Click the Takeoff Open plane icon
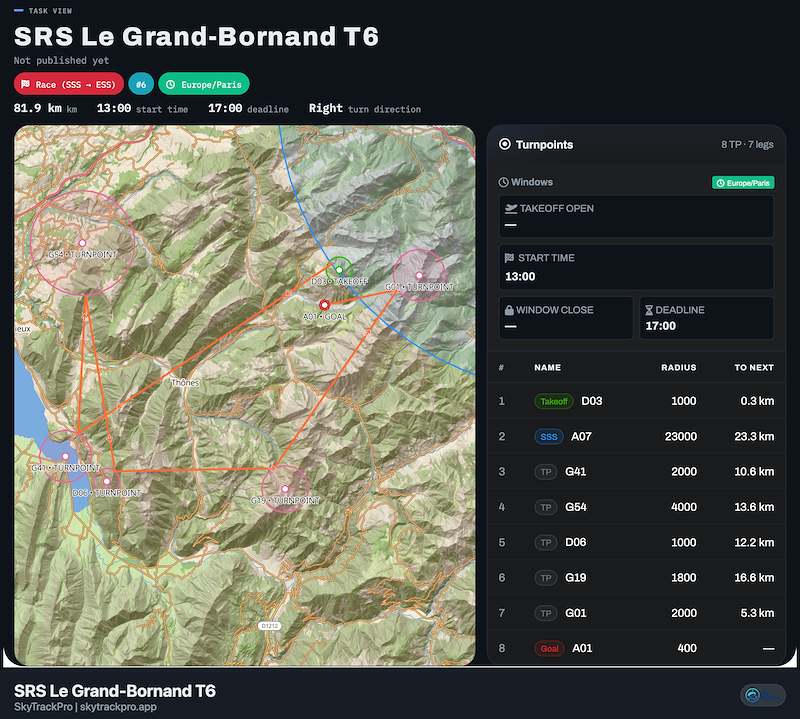Screen dimensions: 800x719 click(x=511, y=208)
